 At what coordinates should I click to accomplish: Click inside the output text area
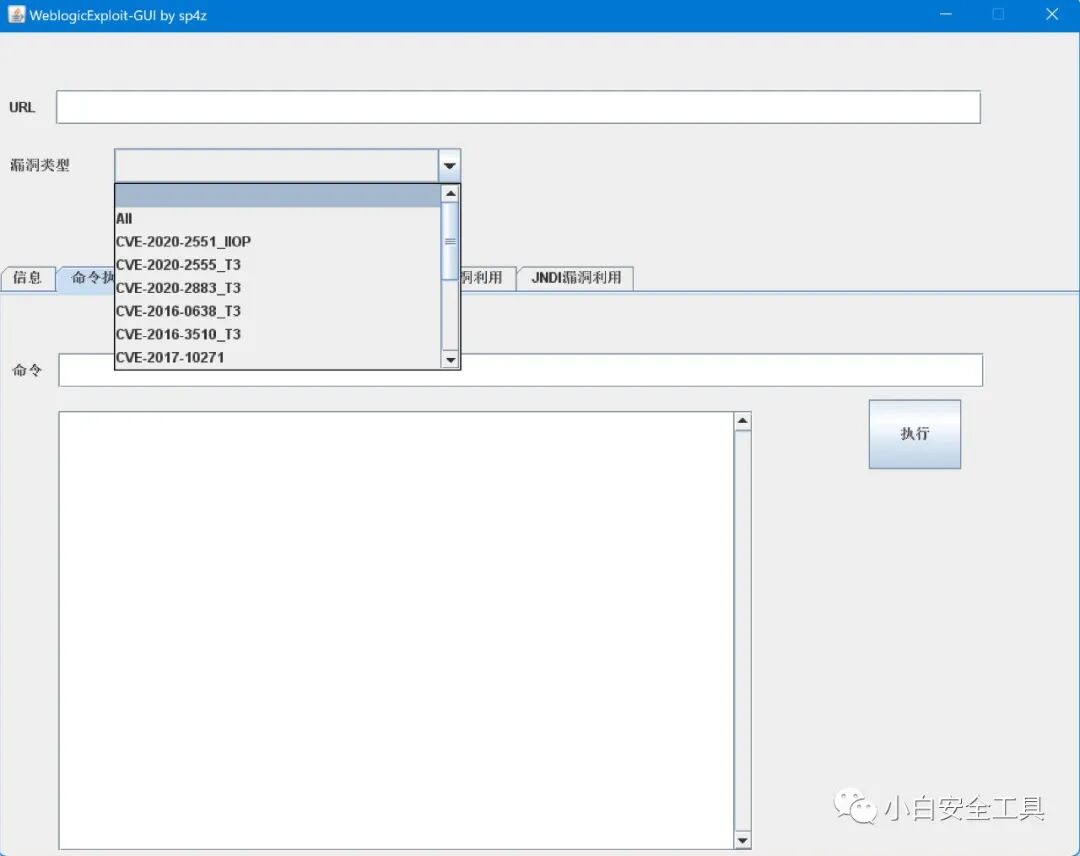396,630
